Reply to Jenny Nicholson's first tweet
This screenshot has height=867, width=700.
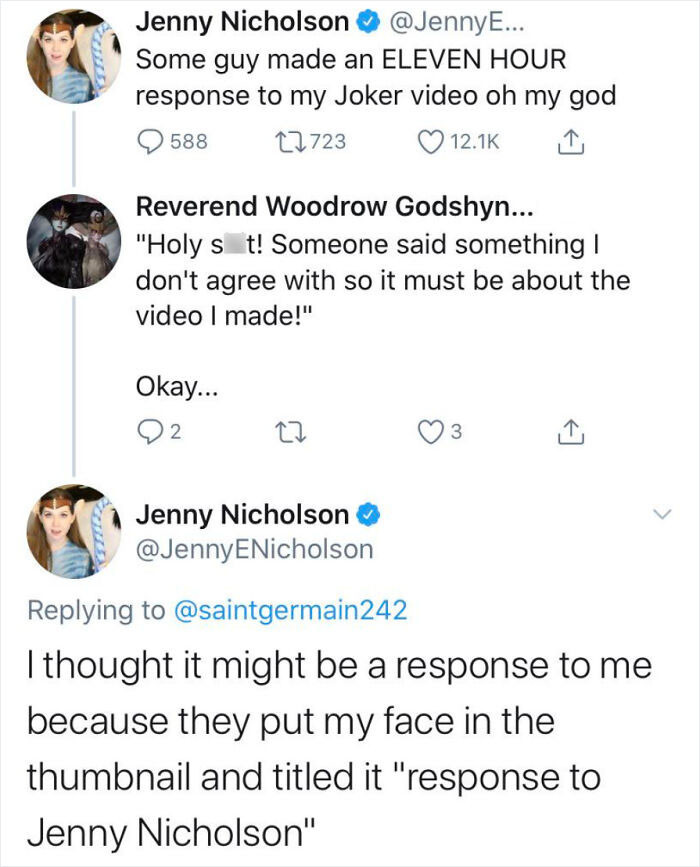[149, 142]
